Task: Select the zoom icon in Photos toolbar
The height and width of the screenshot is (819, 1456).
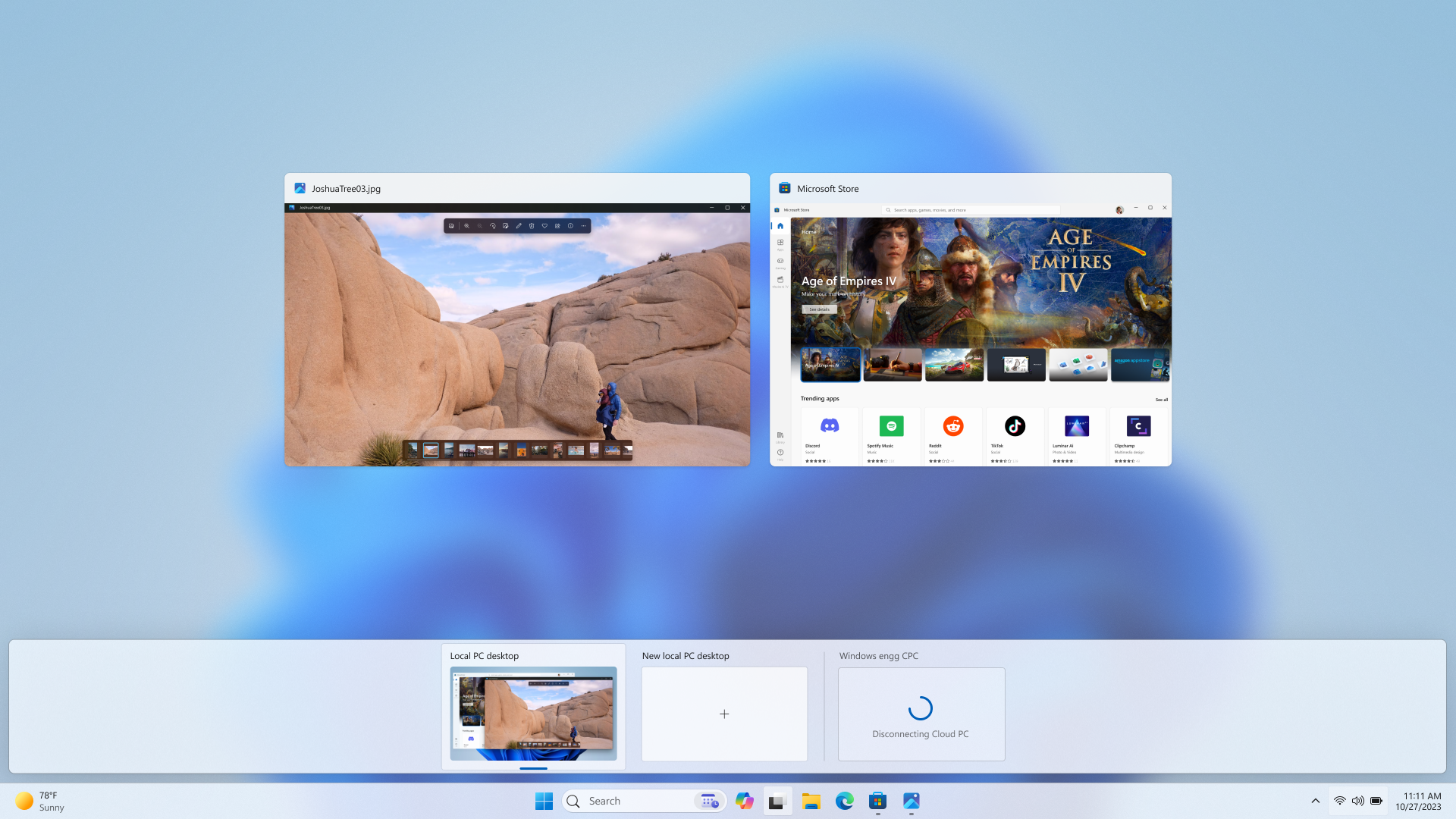Action: (x=466, y=226)
